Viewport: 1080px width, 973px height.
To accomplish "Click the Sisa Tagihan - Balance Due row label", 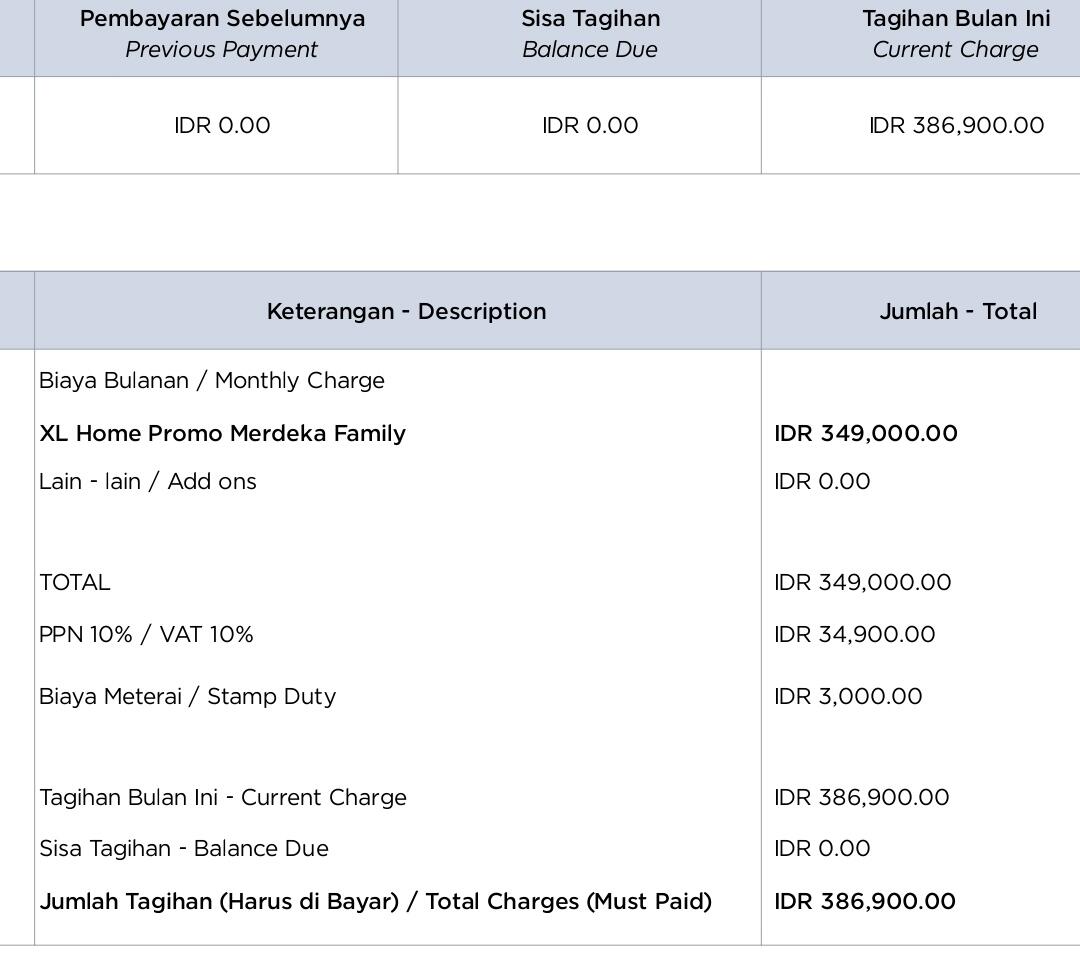I will coord(184,849).
